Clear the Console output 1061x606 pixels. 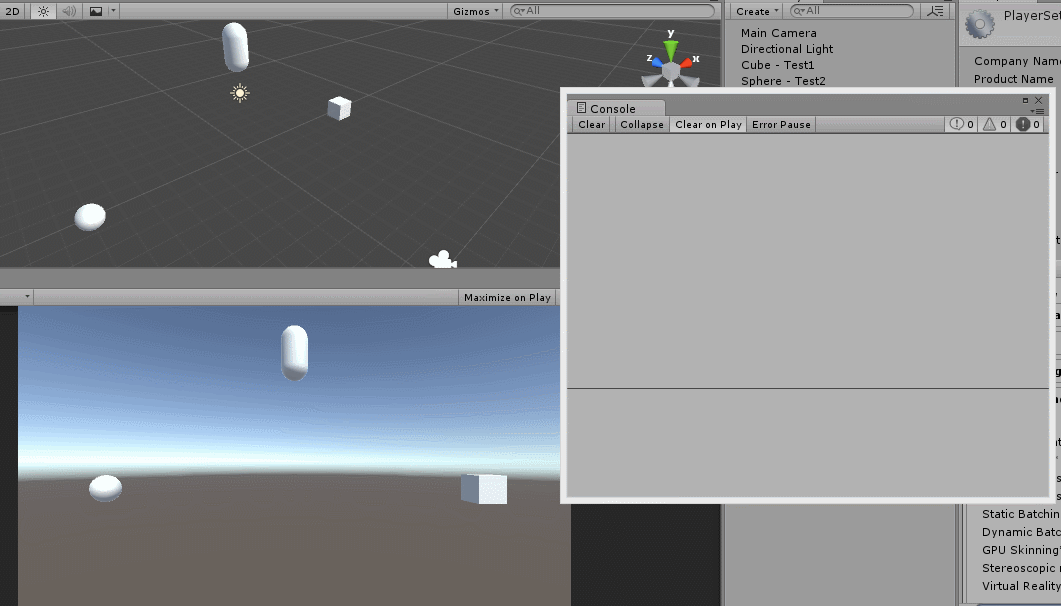click(x=590, y=124)
